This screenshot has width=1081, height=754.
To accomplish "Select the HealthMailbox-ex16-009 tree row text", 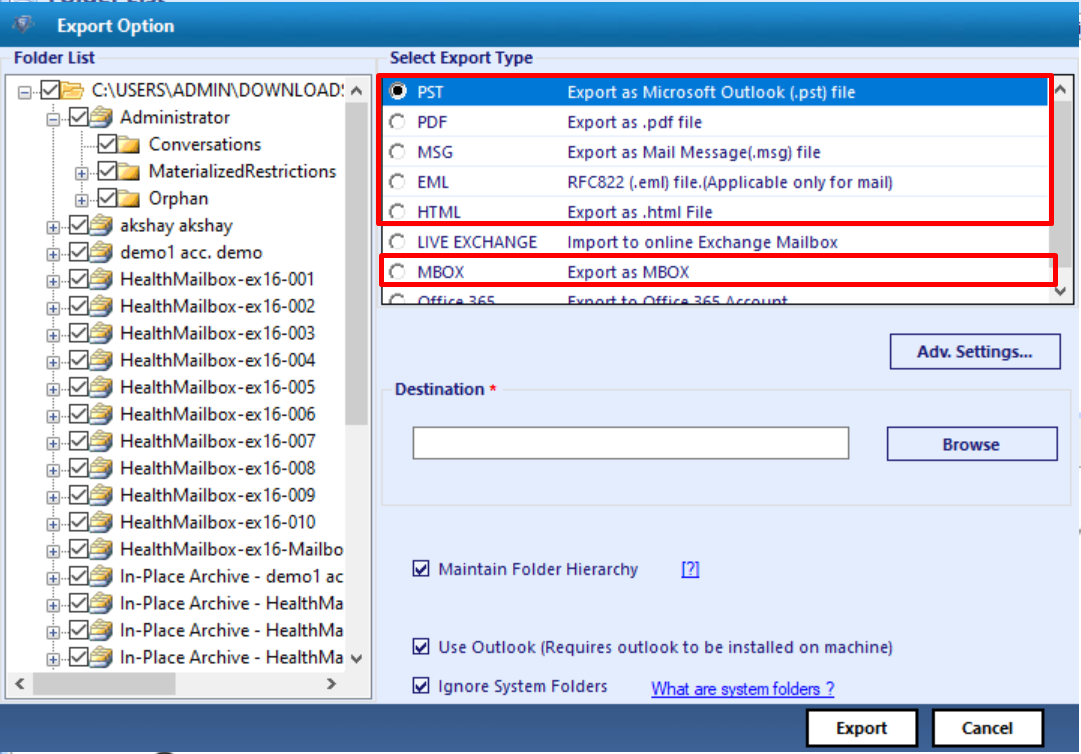I will click(x=217, y=495).
